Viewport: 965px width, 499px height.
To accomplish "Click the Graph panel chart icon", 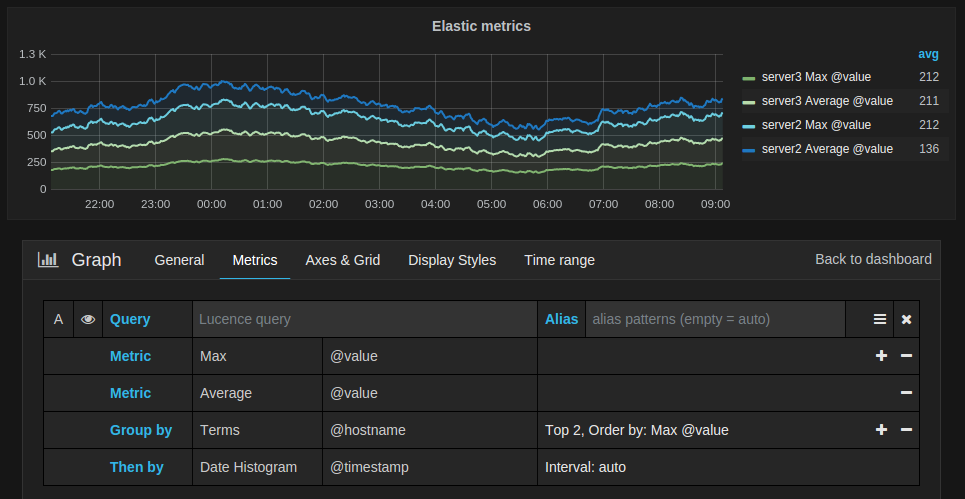I will pos(48,260).
